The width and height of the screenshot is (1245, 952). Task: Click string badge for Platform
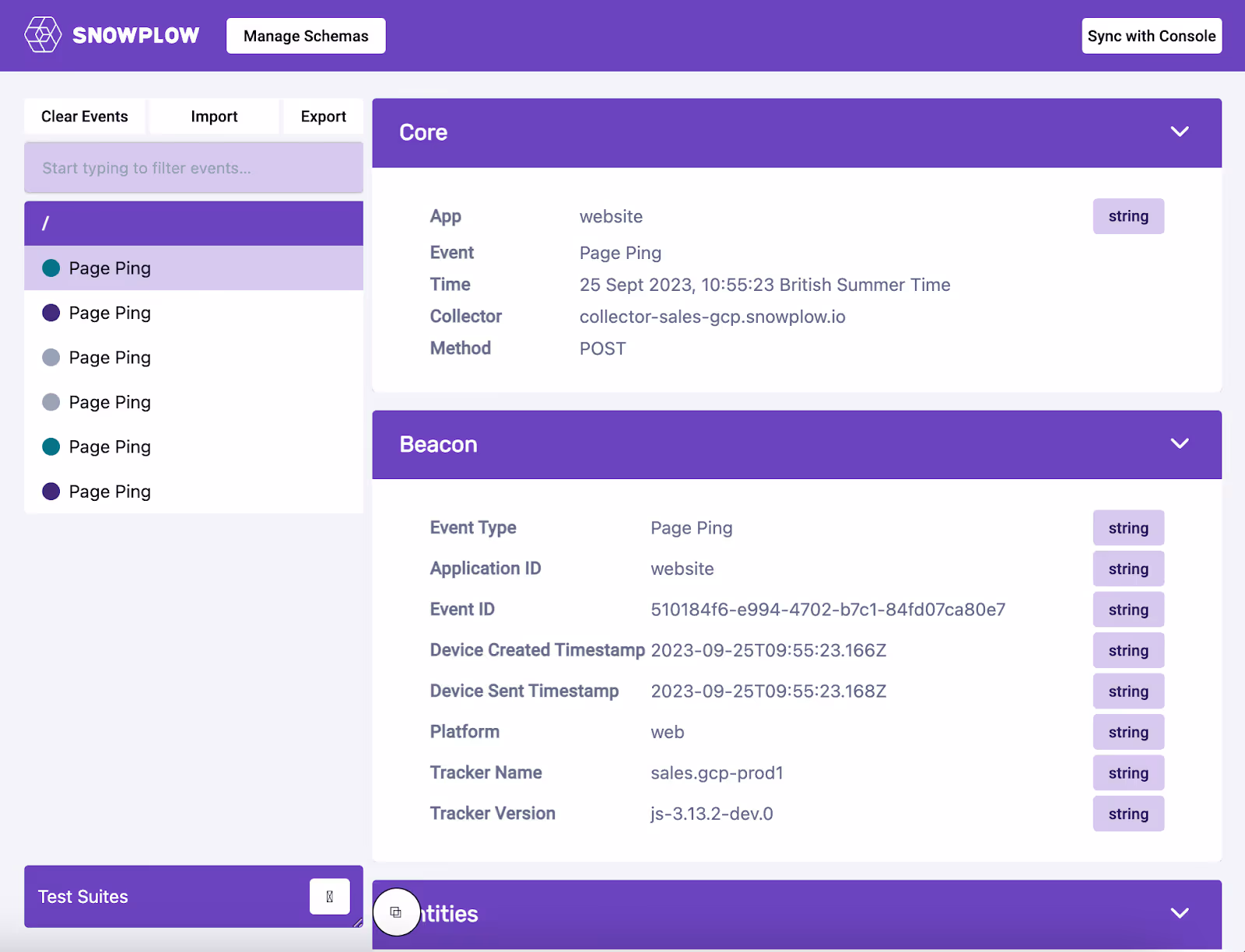1128,733
